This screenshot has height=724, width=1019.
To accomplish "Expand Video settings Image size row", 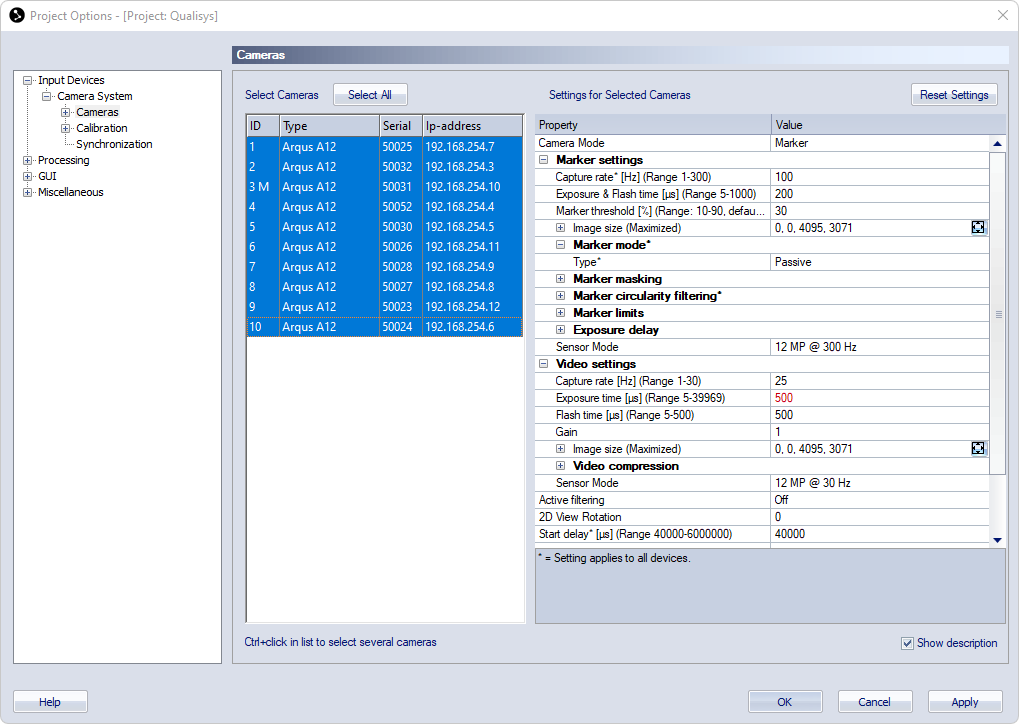I will [560, 449].
